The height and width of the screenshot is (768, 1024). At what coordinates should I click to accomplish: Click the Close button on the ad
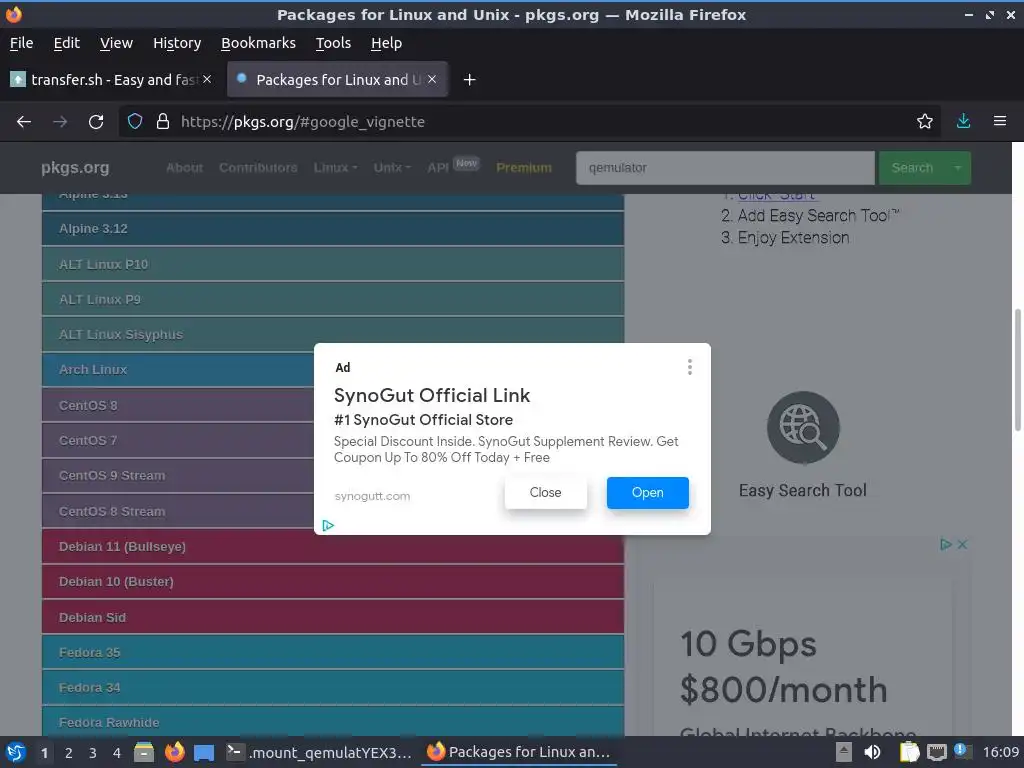[545, 492]
